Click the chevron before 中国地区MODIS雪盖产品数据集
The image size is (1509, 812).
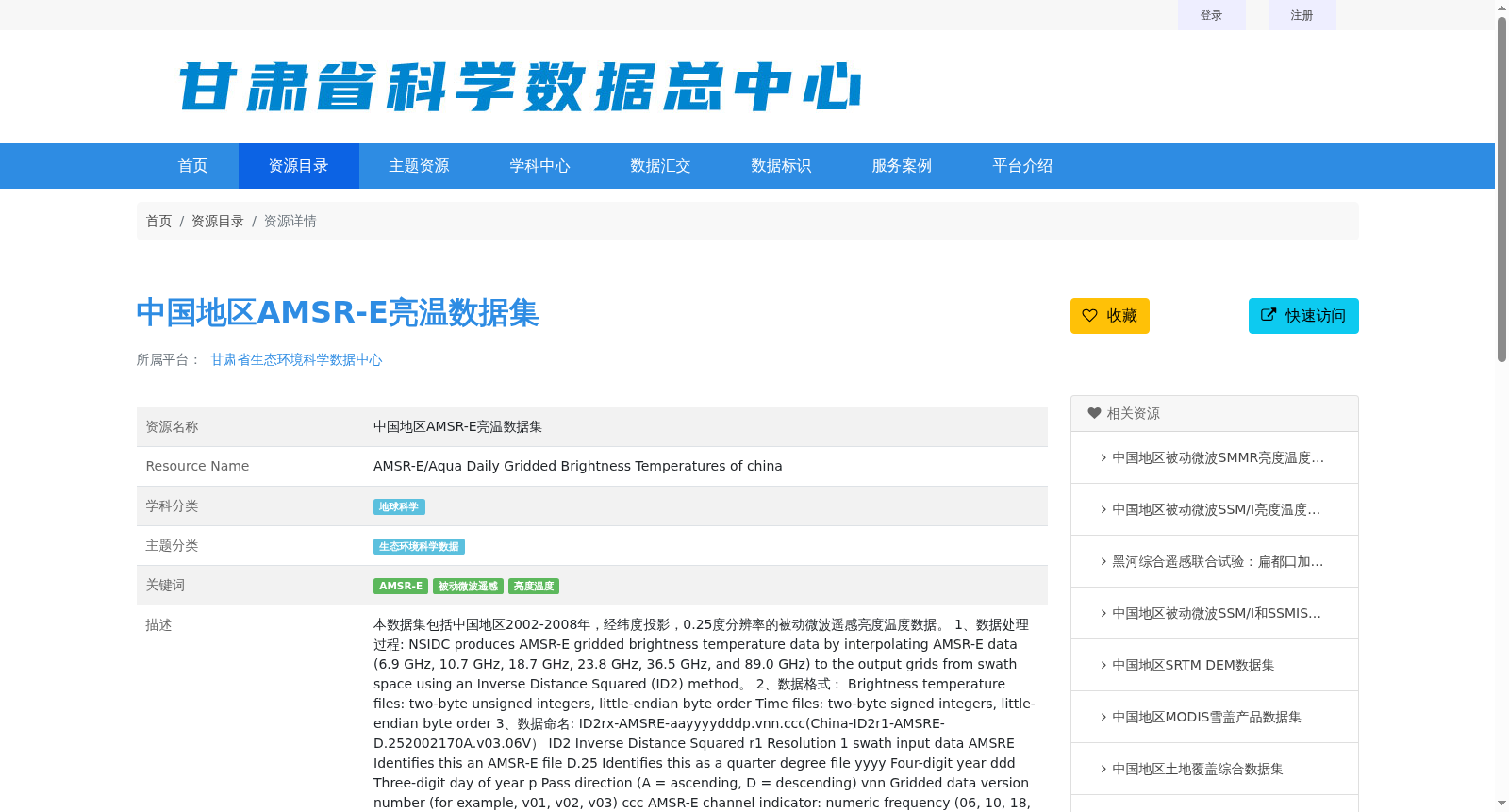coord(1103,717)
